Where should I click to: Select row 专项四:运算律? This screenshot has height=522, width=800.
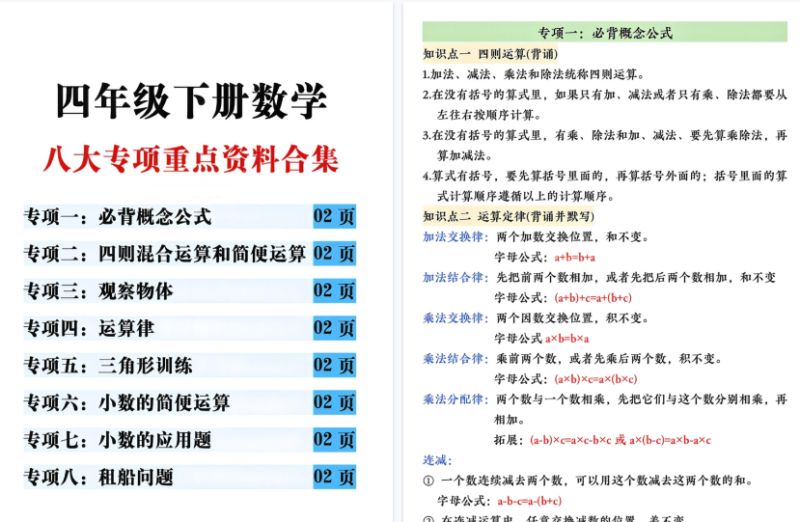190,328
